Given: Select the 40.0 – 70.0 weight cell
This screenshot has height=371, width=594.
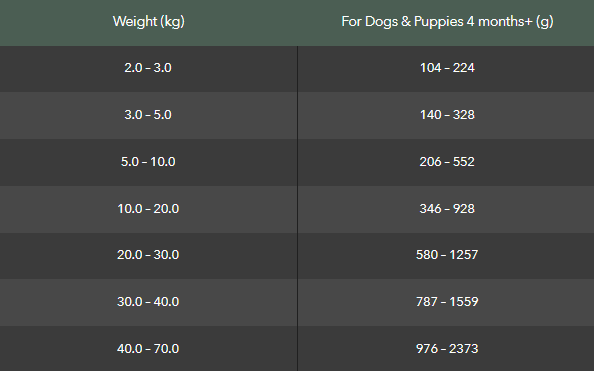Looking at the screenshot, I should click(x=148, y=349).
